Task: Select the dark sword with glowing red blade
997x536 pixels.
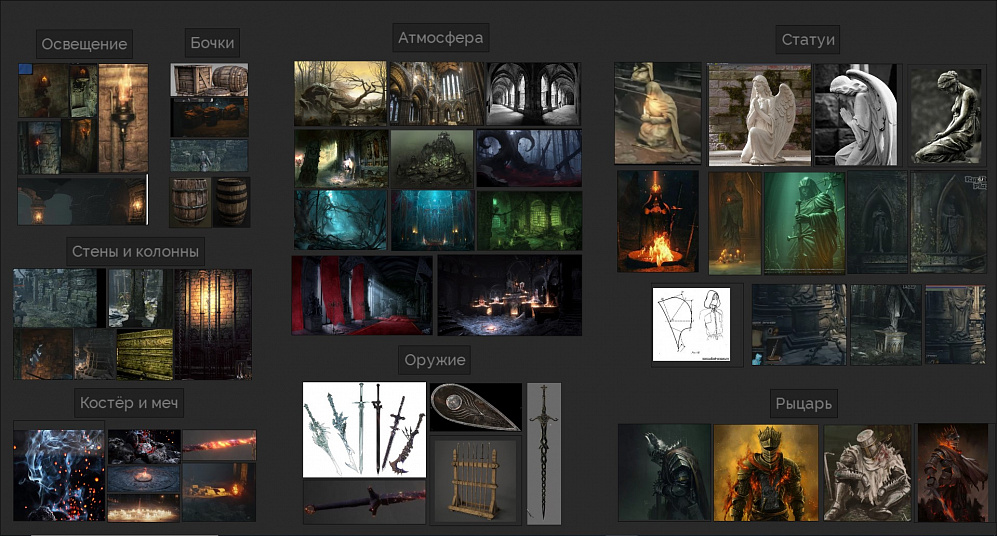Action: [x=364, y=502]
